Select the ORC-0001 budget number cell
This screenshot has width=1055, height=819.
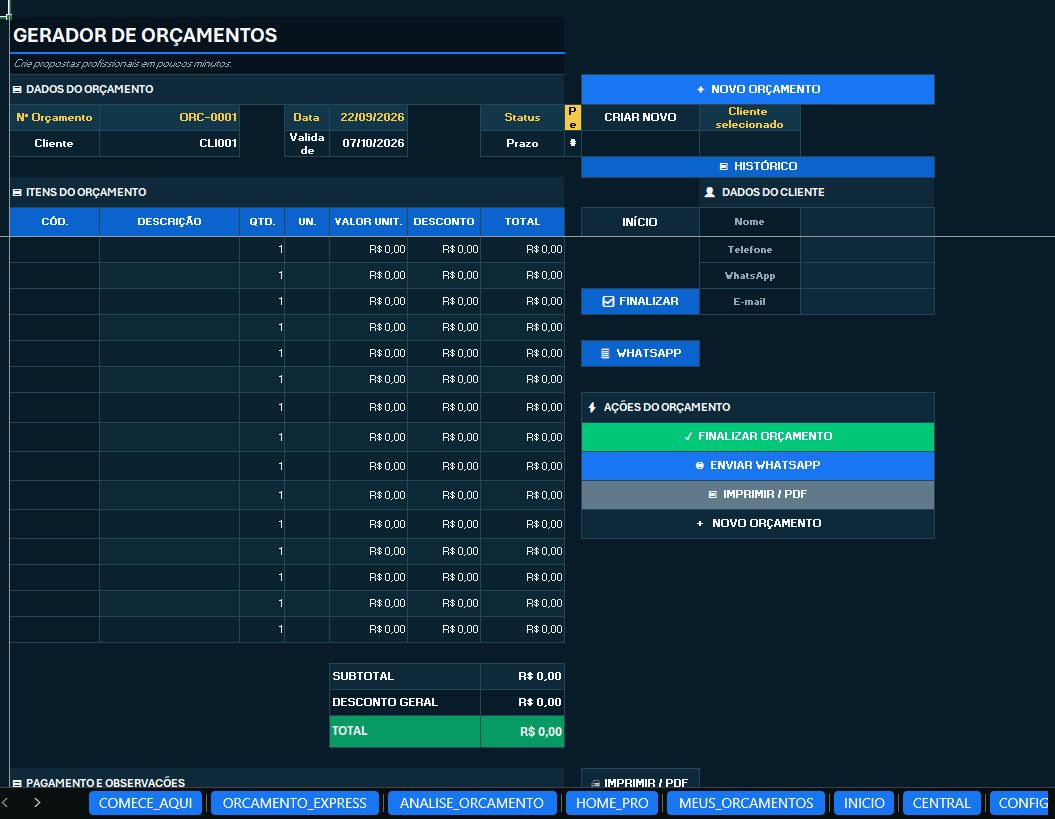pyautogui.click(x=170, y=117)
